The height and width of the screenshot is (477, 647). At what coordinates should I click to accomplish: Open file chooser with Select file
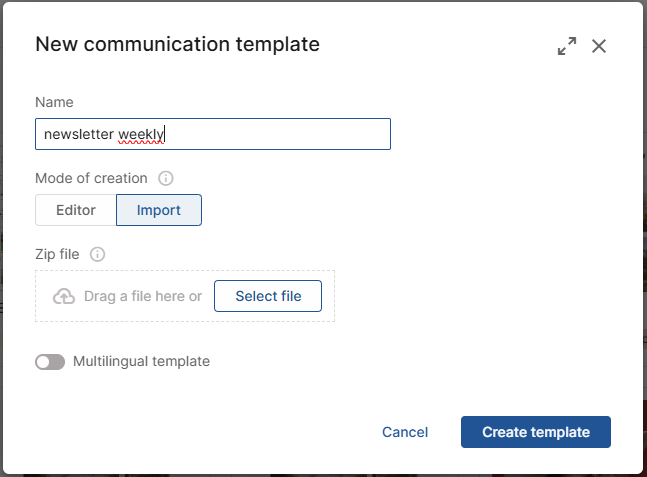268,296
